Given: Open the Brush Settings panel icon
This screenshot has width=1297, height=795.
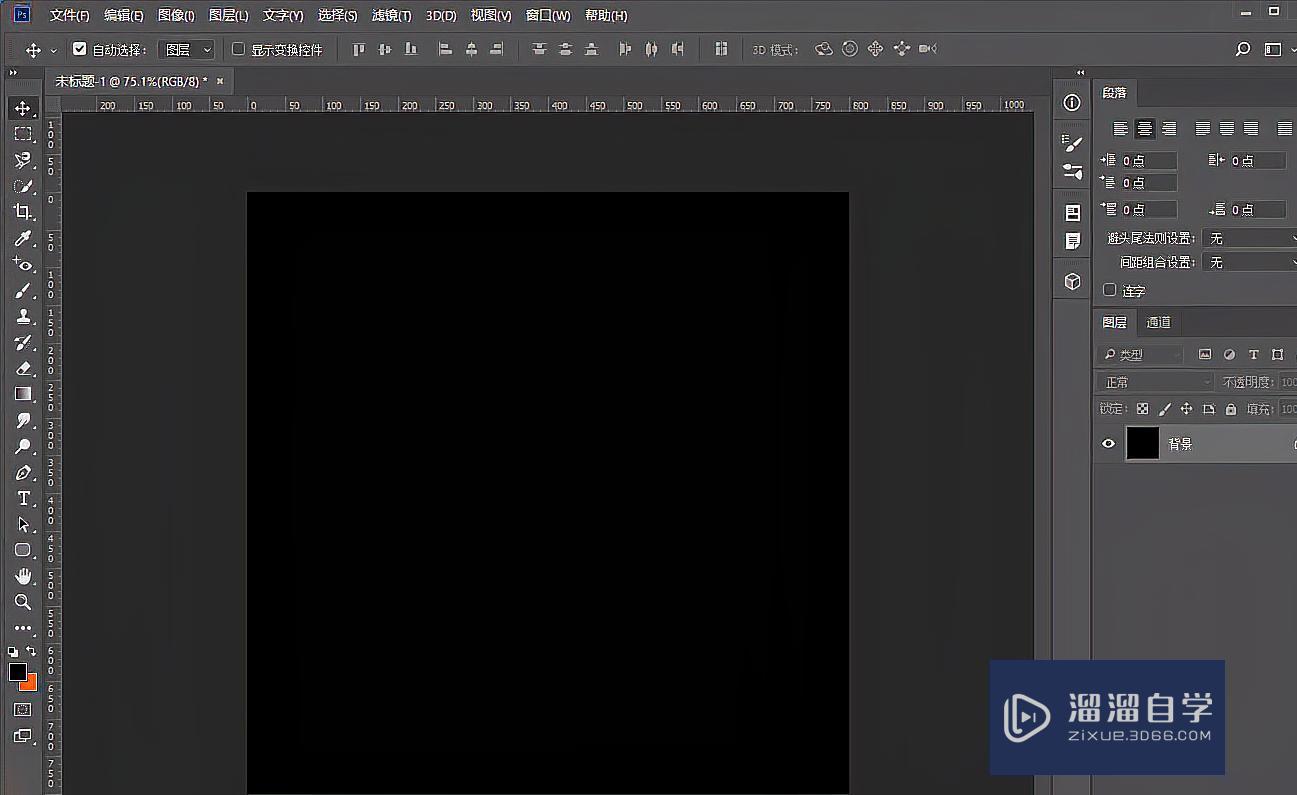Looking at the screenshot, I should (1072, 143).
